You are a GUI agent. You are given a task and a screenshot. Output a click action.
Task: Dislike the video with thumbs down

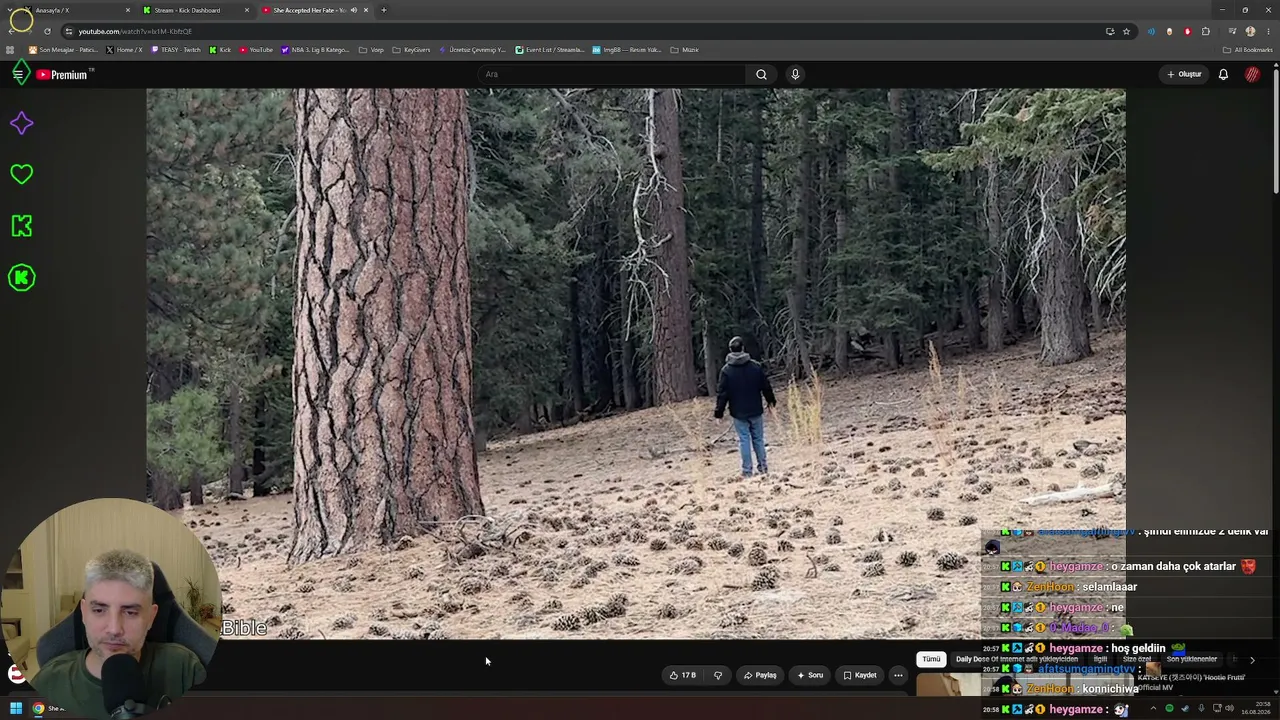click(x=718, y=675)
